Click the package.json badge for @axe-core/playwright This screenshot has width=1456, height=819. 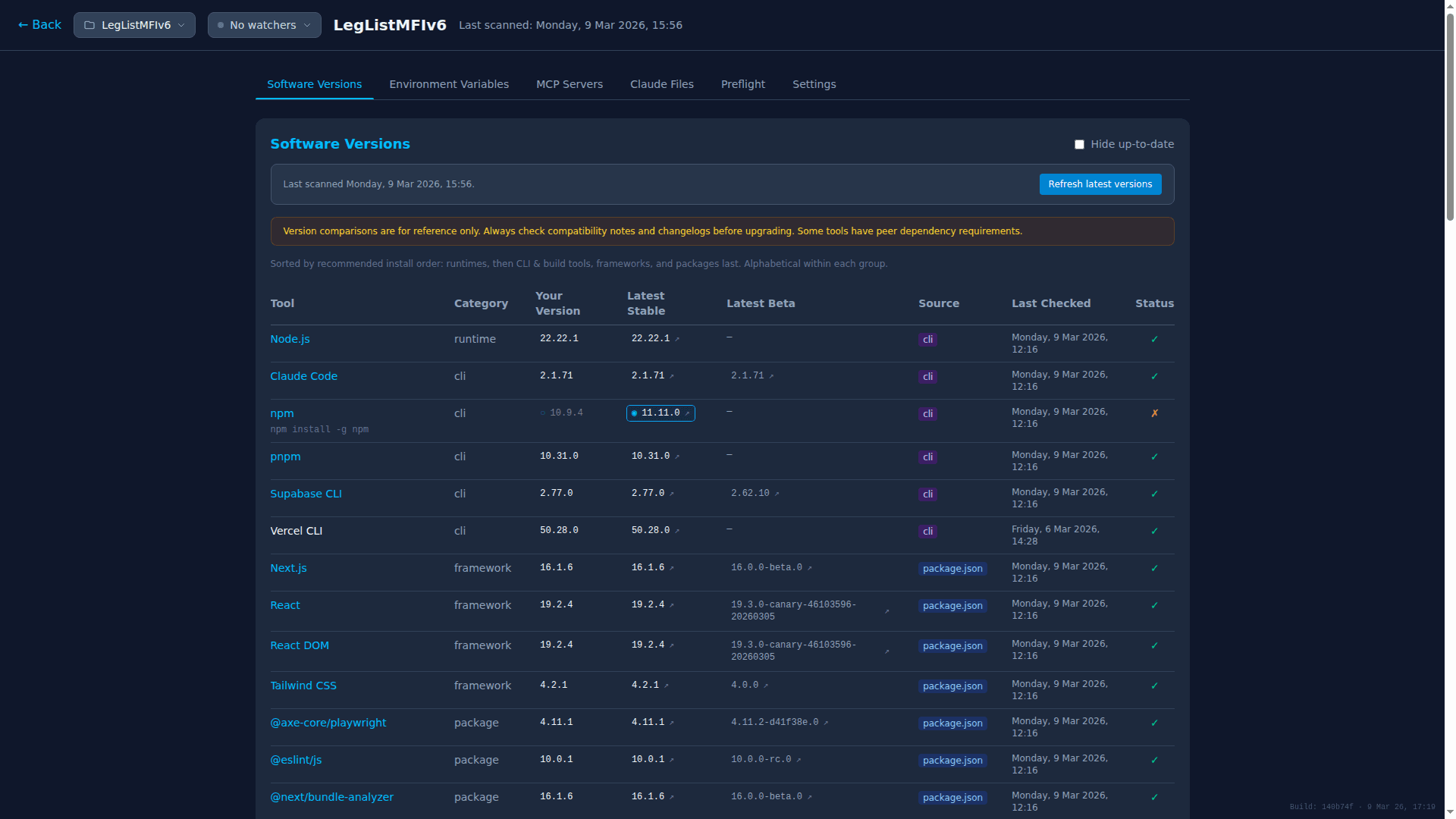pyautogui.click(x=952, y=723)
